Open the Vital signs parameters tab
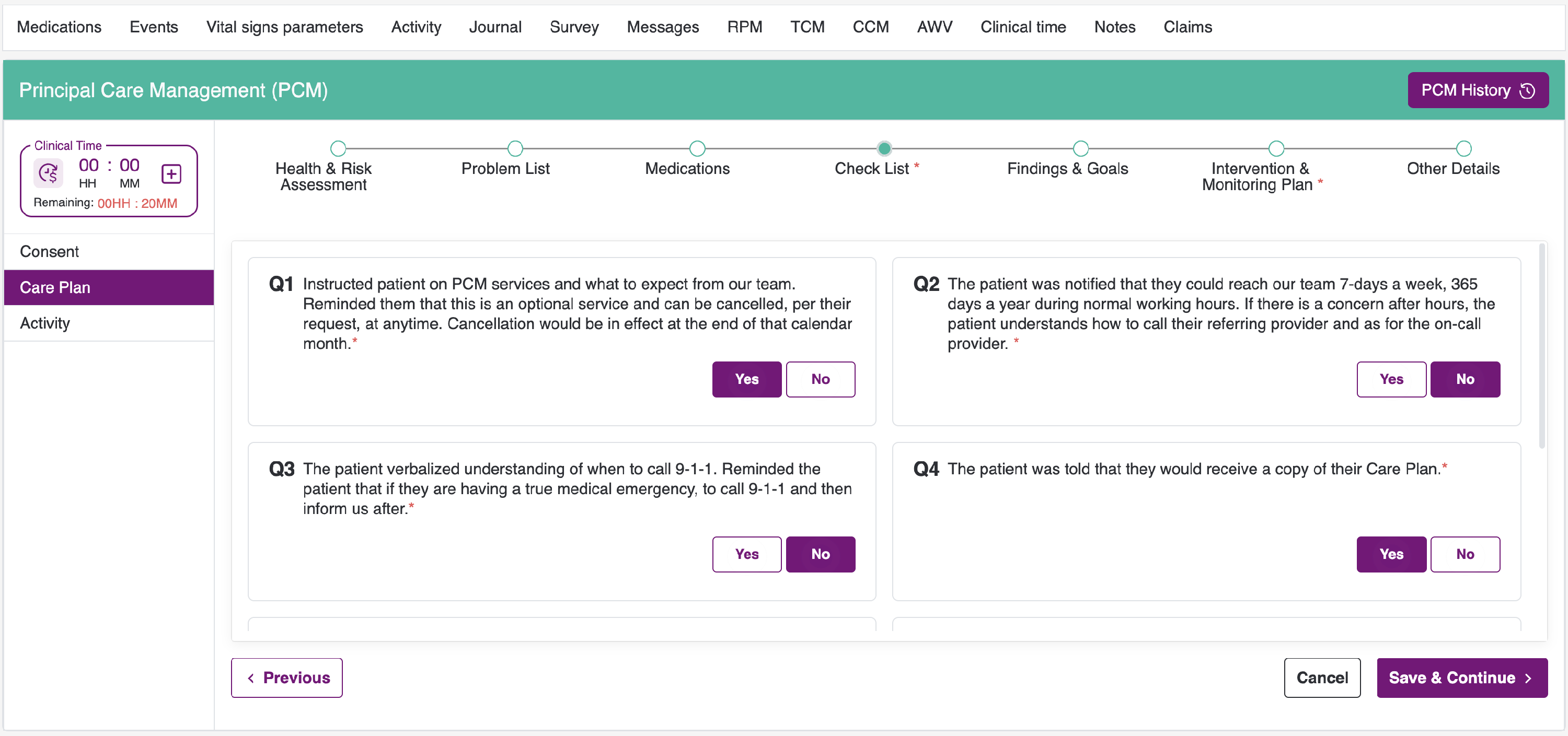 pyautogui.click(x=284, y=27)
